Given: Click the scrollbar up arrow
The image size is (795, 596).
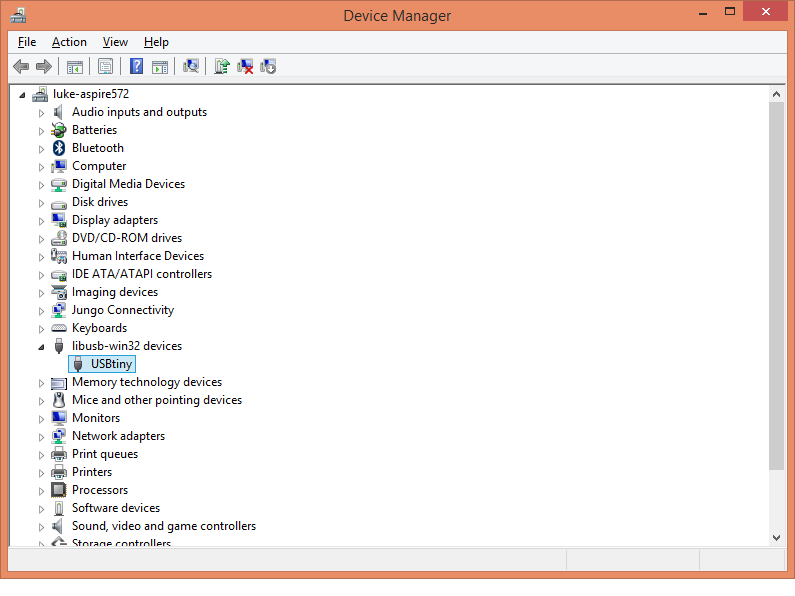Looking at the screenshot, I should point(776,94).
